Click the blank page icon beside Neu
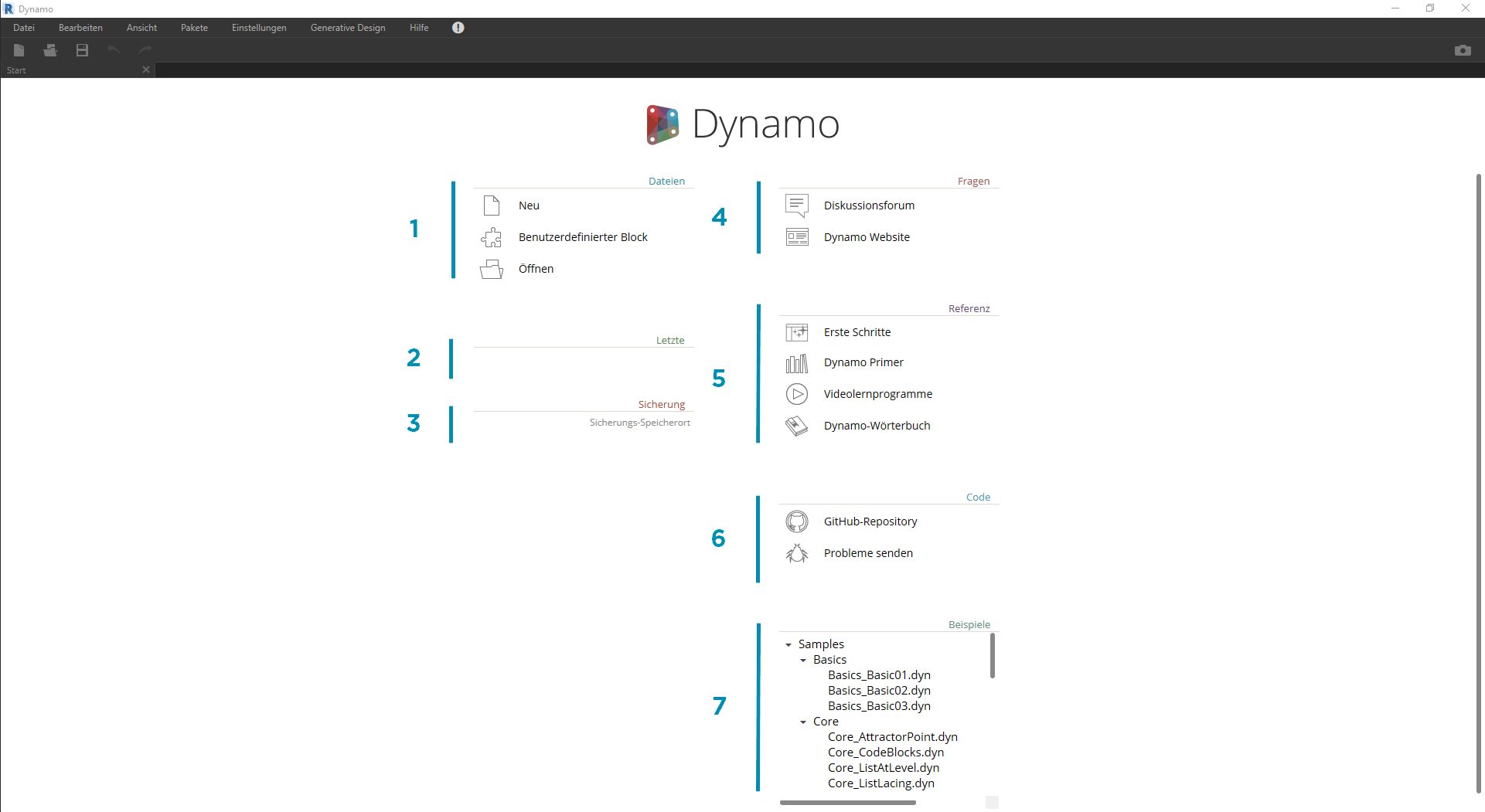1485x812 pixels. [x=492, y=206]
